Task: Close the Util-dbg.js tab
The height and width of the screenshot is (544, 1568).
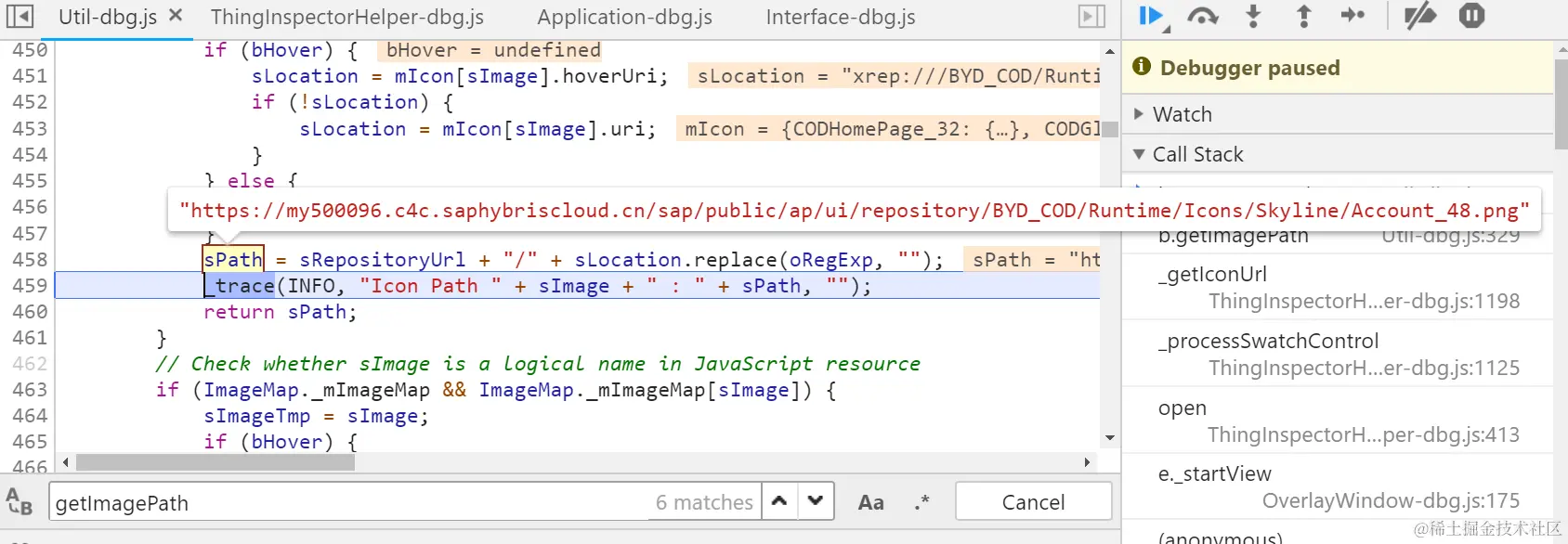Action: point(176,16)
